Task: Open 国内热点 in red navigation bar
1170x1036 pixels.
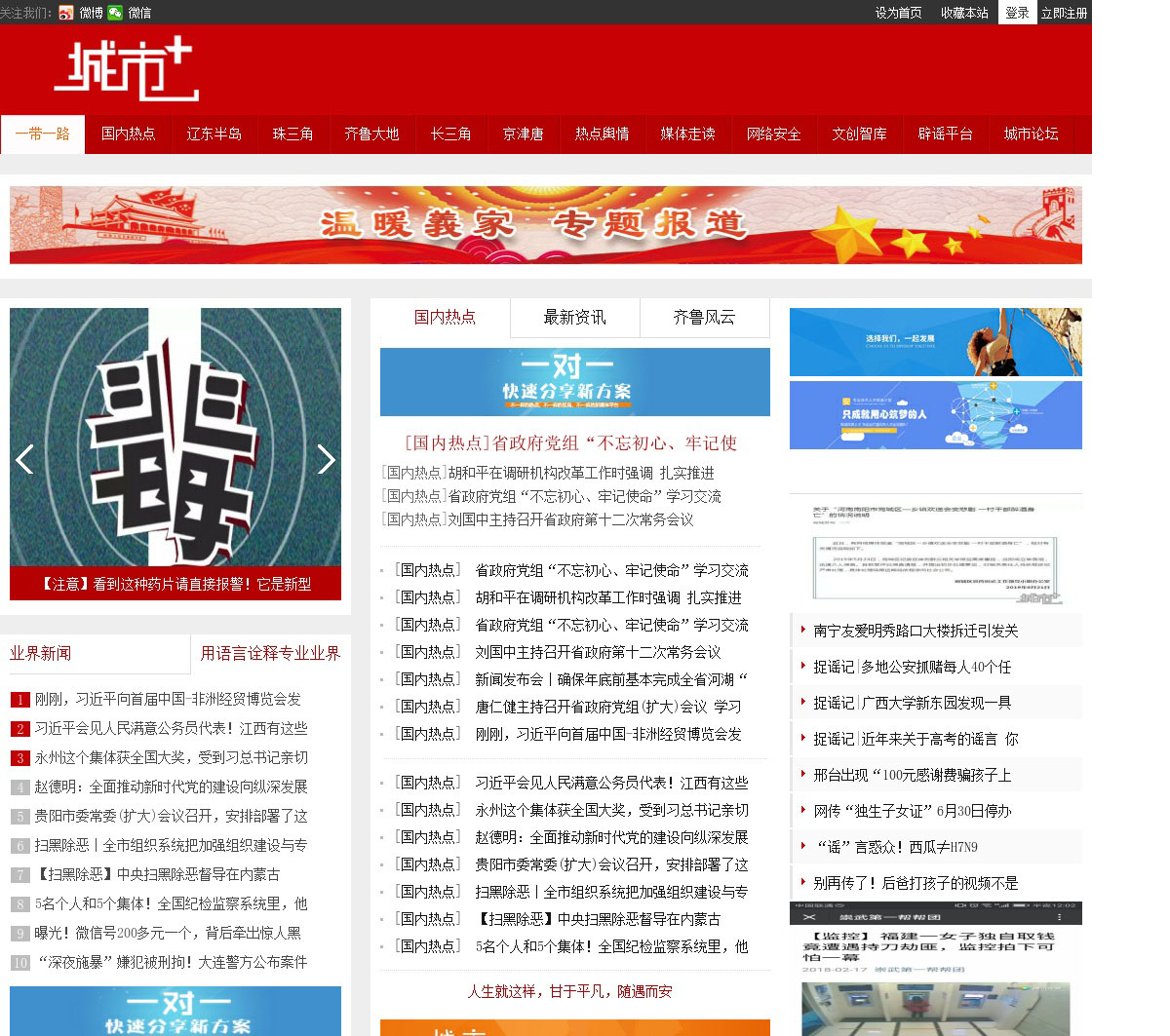Action: (x=129, y=134)
